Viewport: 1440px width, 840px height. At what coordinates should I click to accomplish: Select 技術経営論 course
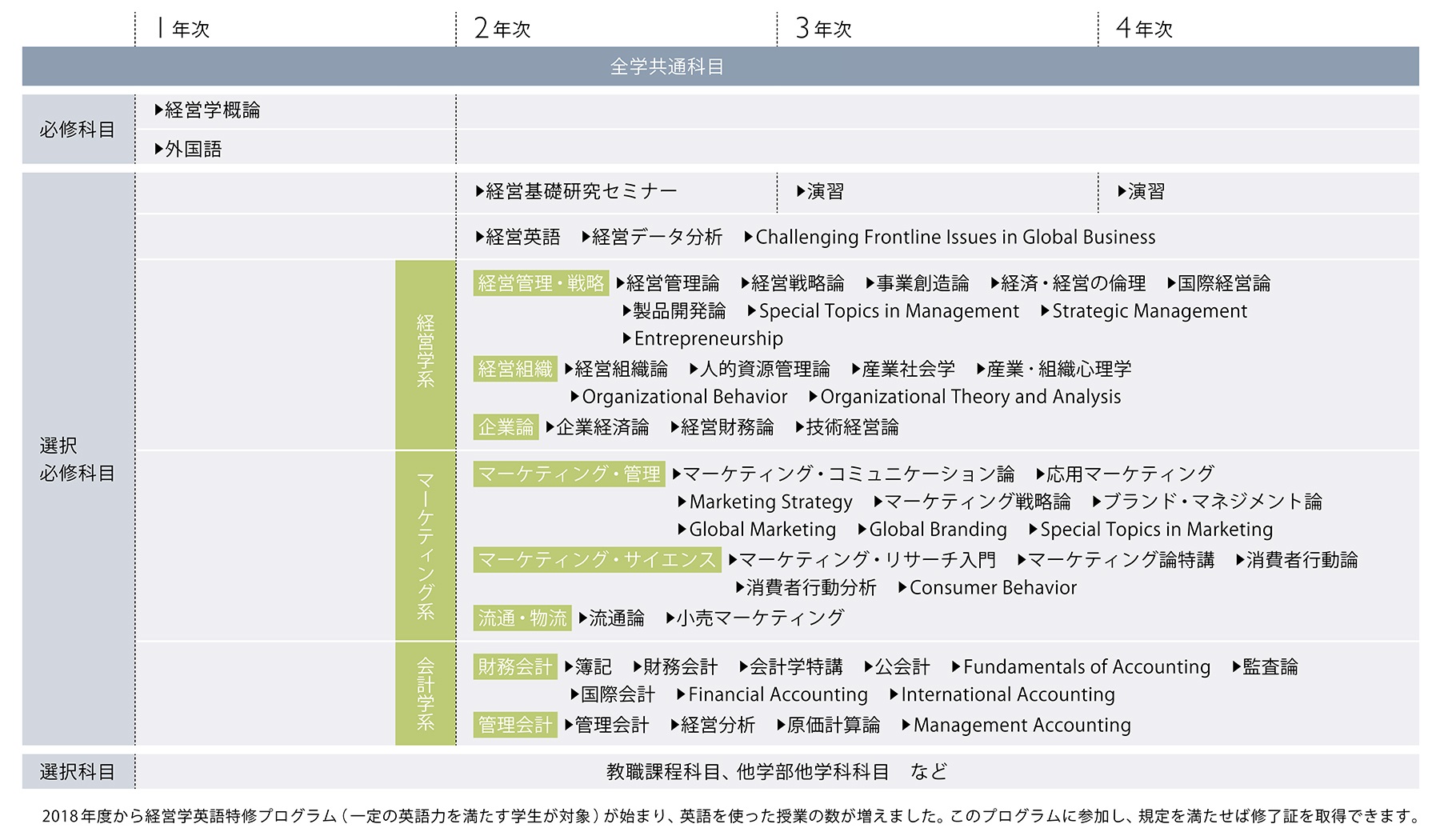coord(847,427)
